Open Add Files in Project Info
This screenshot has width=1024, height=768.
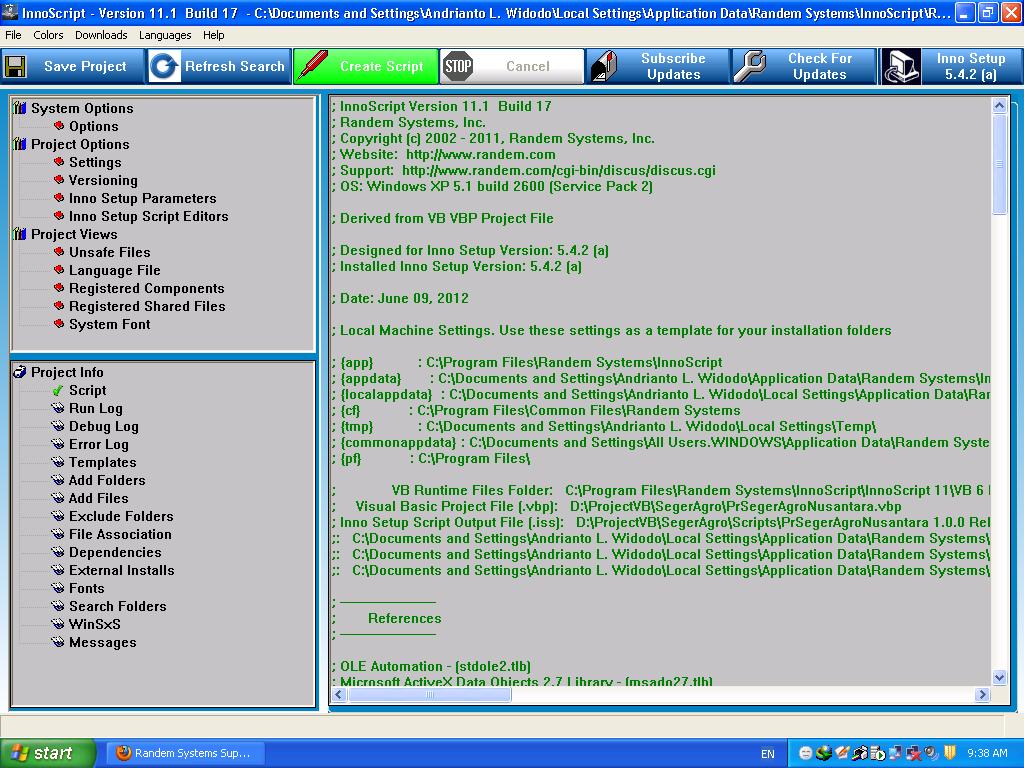tap(99, 498)
